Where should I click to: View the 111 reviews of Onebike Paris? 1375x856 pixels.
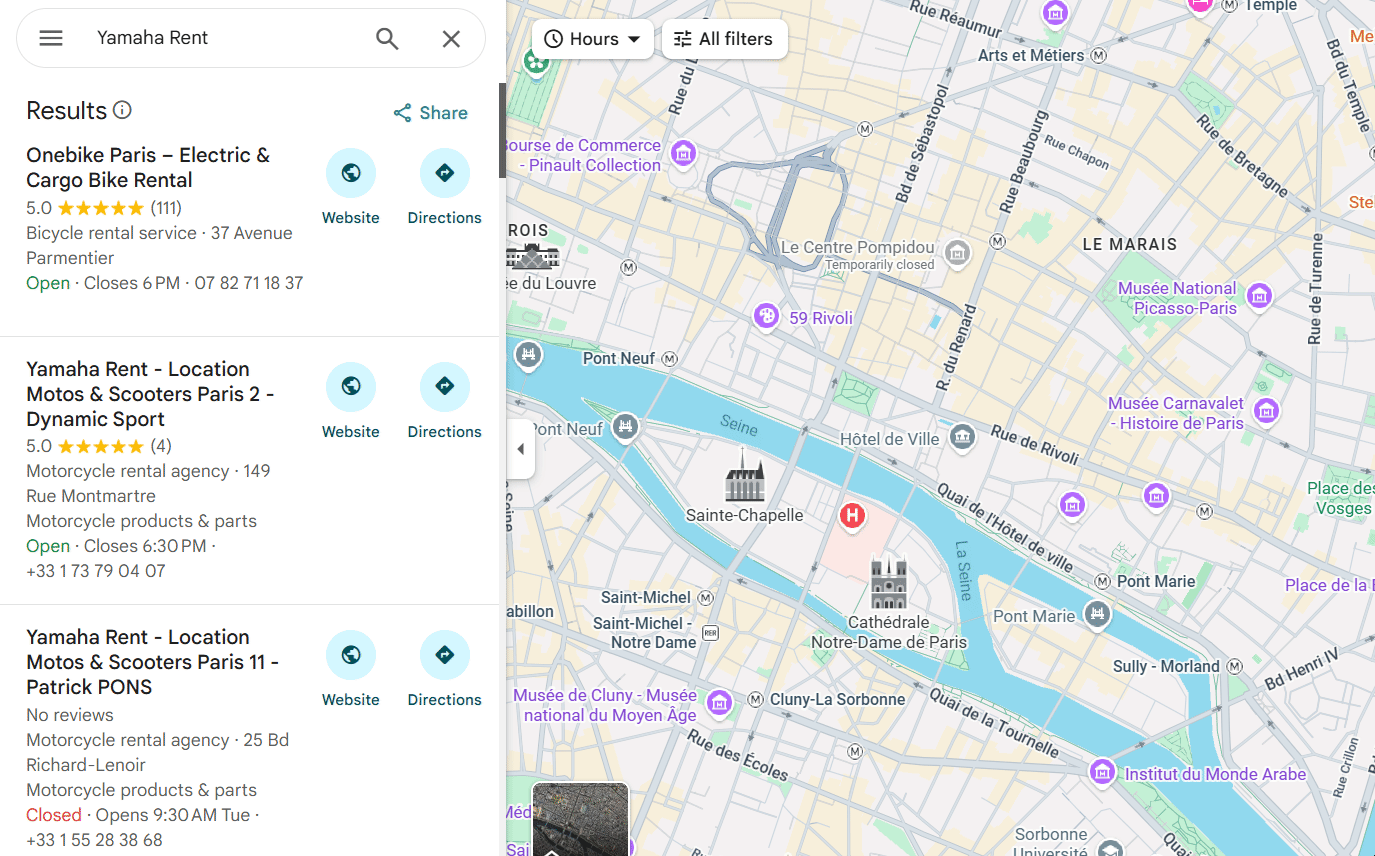click(166, 208)
